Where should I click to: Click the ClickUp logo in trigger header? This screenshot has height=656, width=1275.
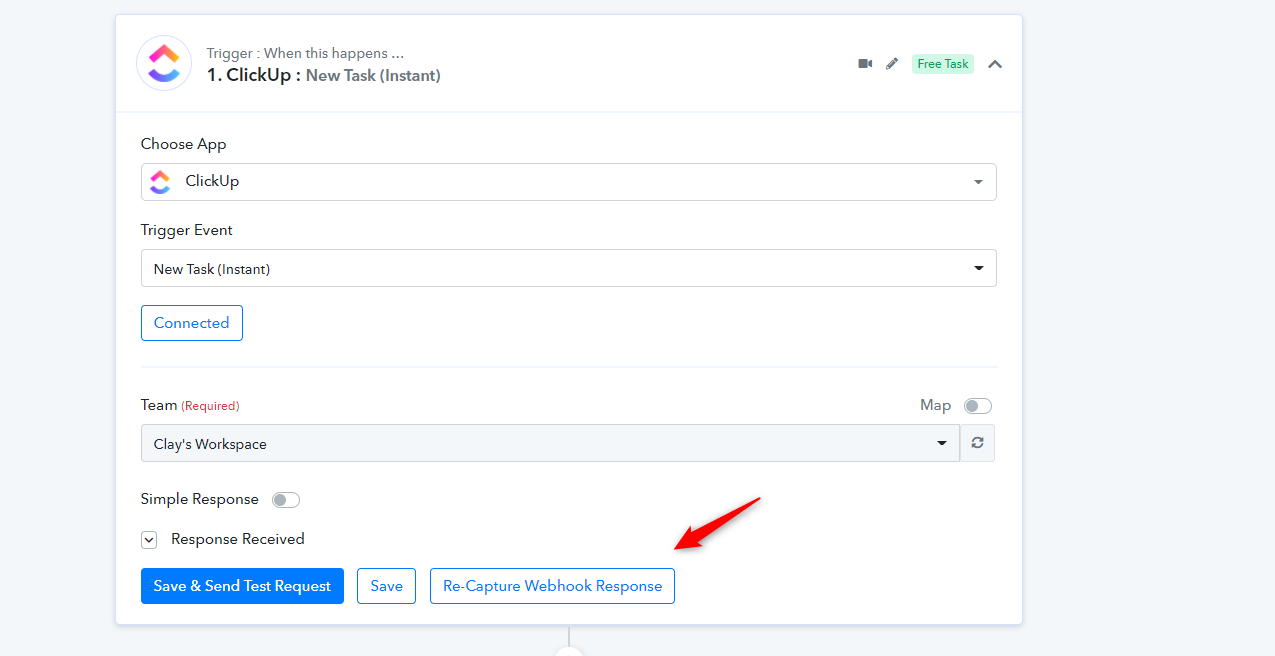pos(164,63)
